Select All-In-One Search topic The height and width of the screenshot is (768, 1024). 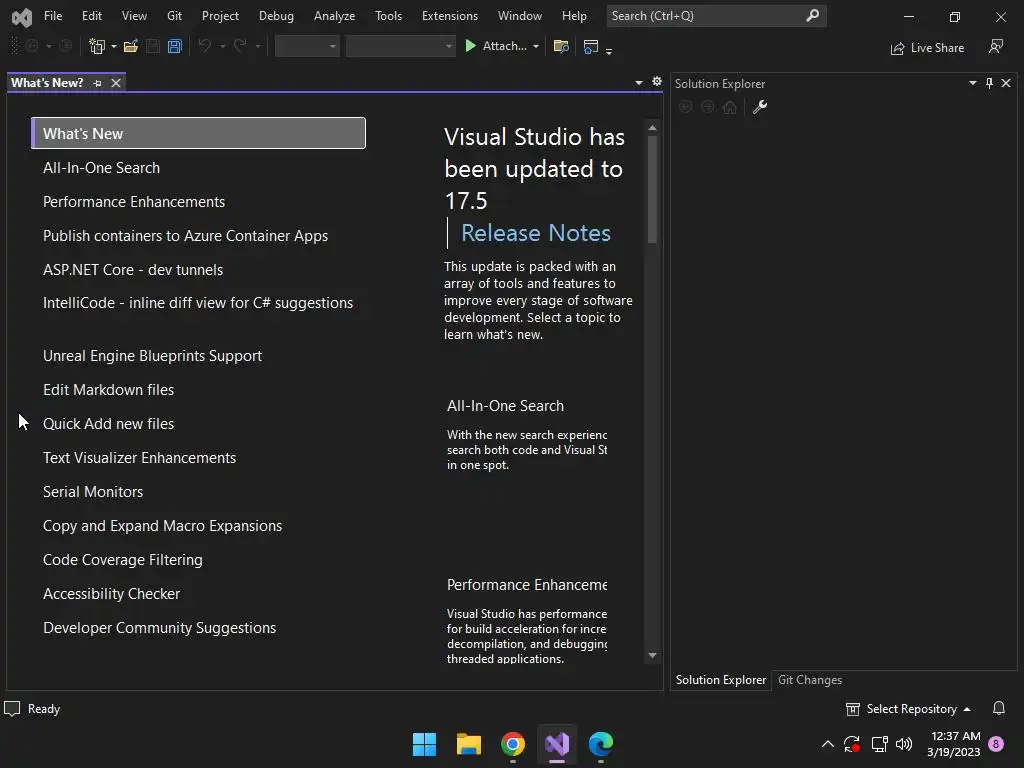[x=101, y=168]
